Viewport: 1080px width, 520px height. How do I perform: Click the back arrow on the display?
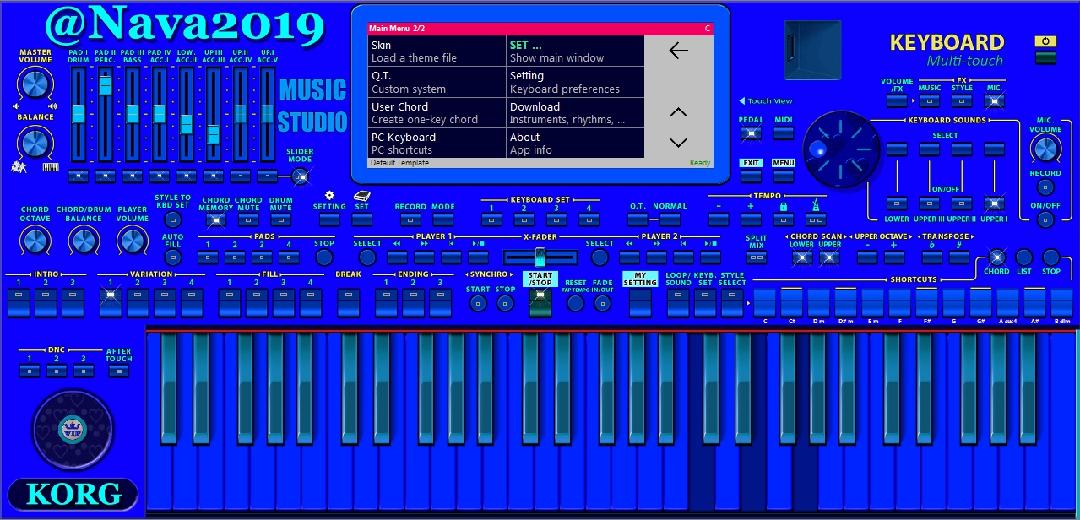(x=678, y=51)
